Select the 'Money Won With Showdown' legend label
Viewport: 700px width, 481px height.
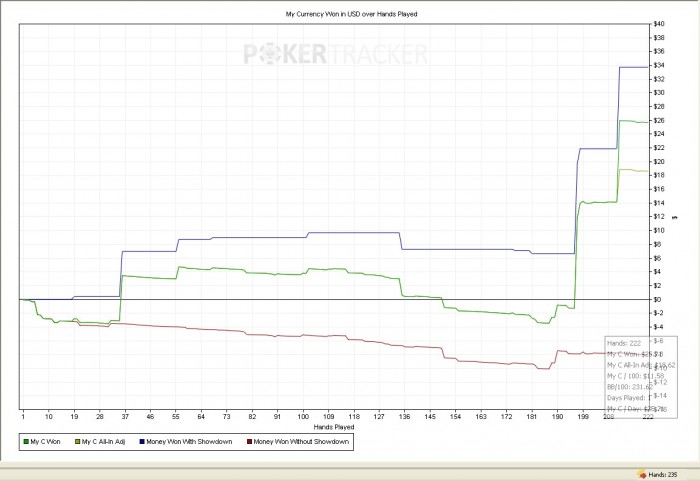click(189, 442)
